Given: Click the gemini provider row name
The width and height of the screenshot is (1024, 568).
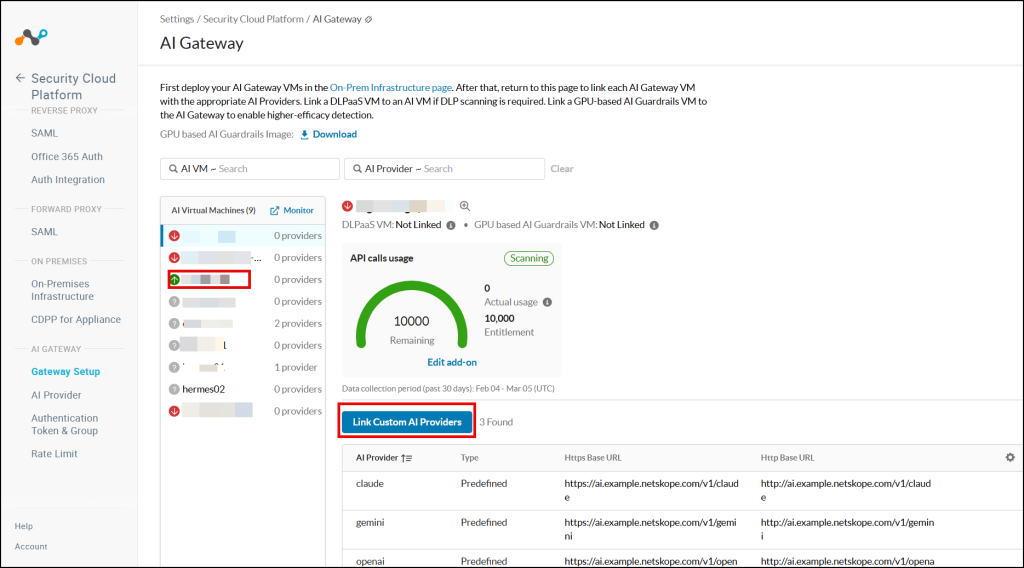Looking at the screenshot, I should pos(370,522).
